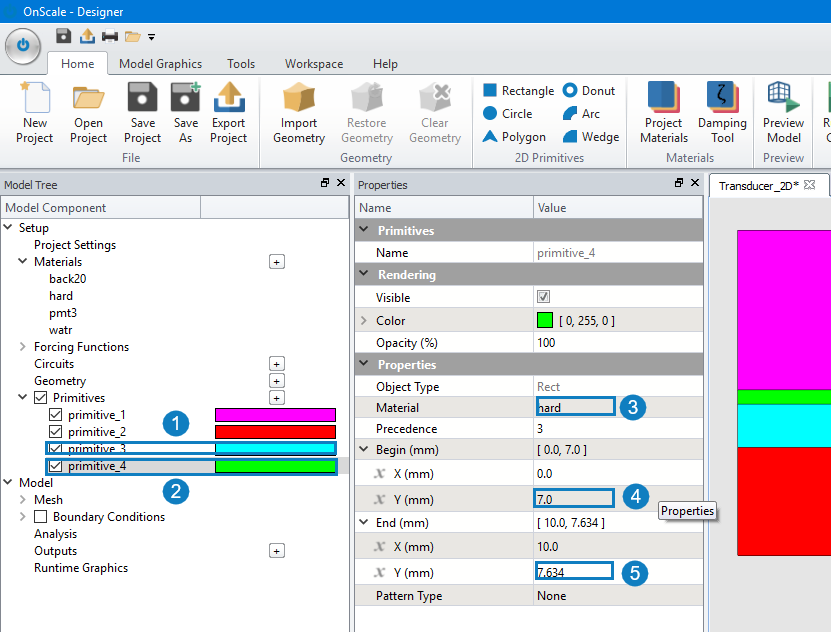Screen dimensions: 831x632
Task: Collapse the Materials tree node
Action: click(23, 261)
